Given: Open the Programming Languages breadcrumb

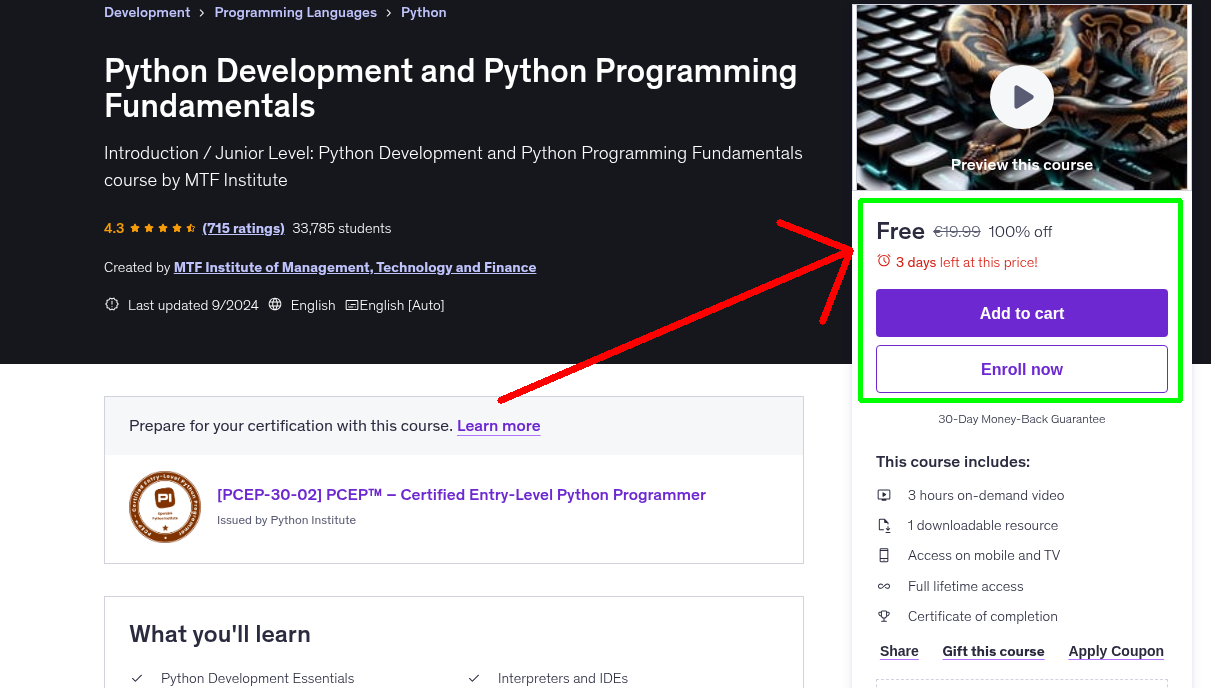Looking at the screenshot, I should pos(296,12).
